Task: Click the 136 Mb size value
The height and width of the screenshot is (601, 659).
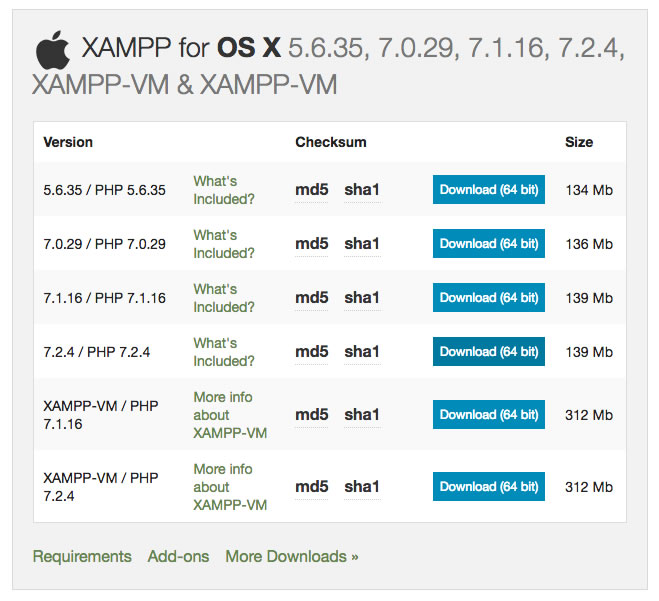Action: tap(589, 244)
